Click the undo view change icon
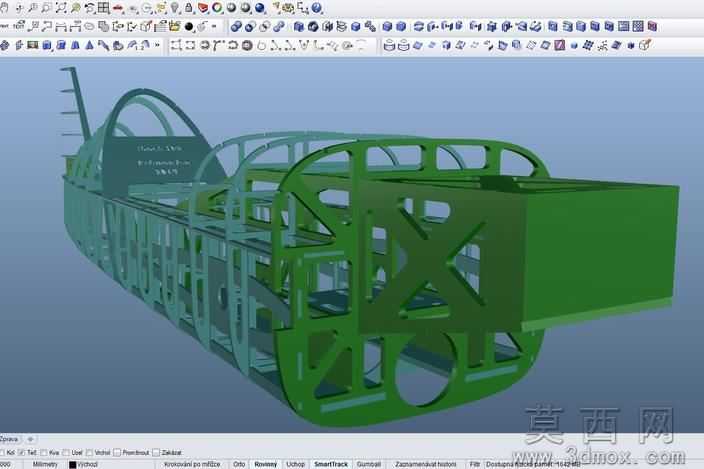Screen dimensions: 704x469 [89, 8]
